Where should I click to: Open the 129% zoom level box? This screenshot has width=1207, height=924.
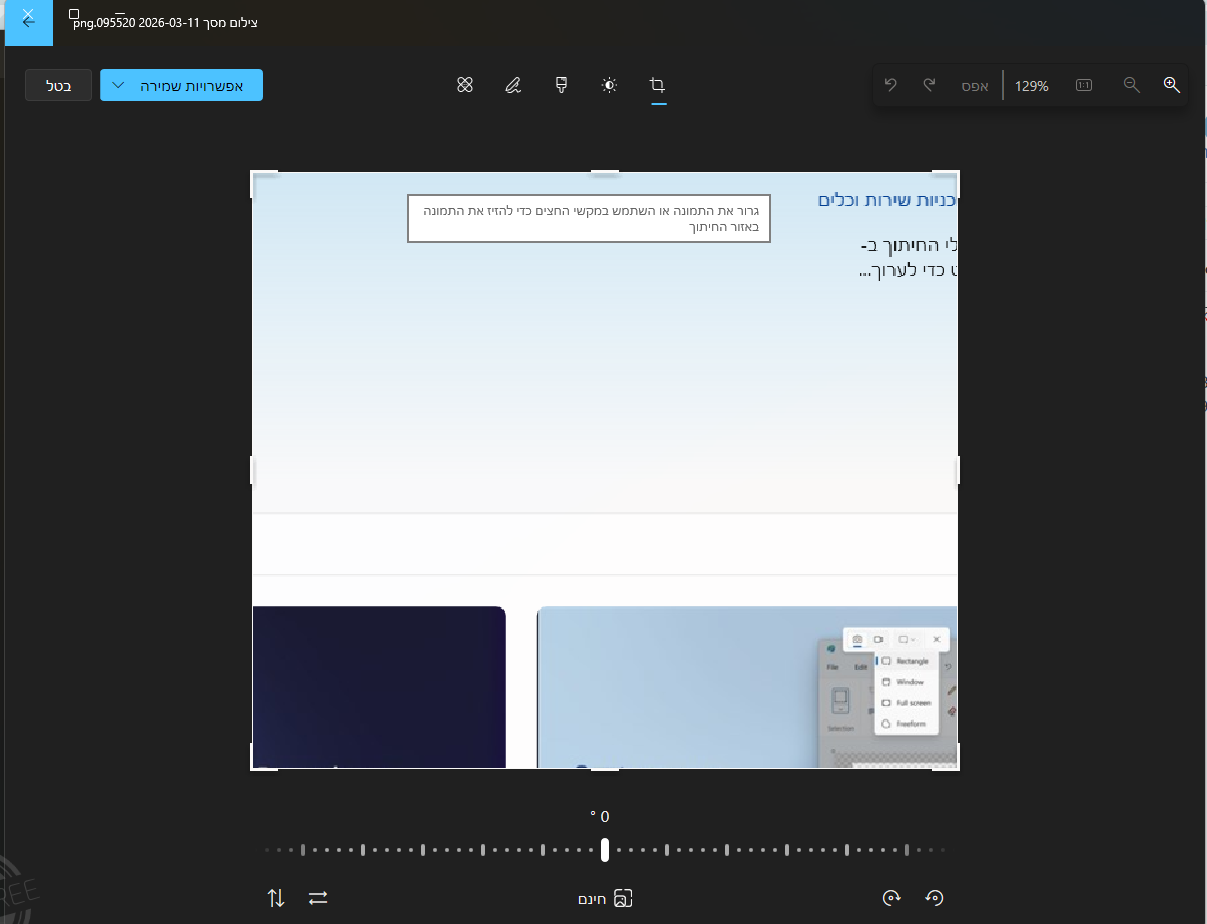tap(1031, 86)
